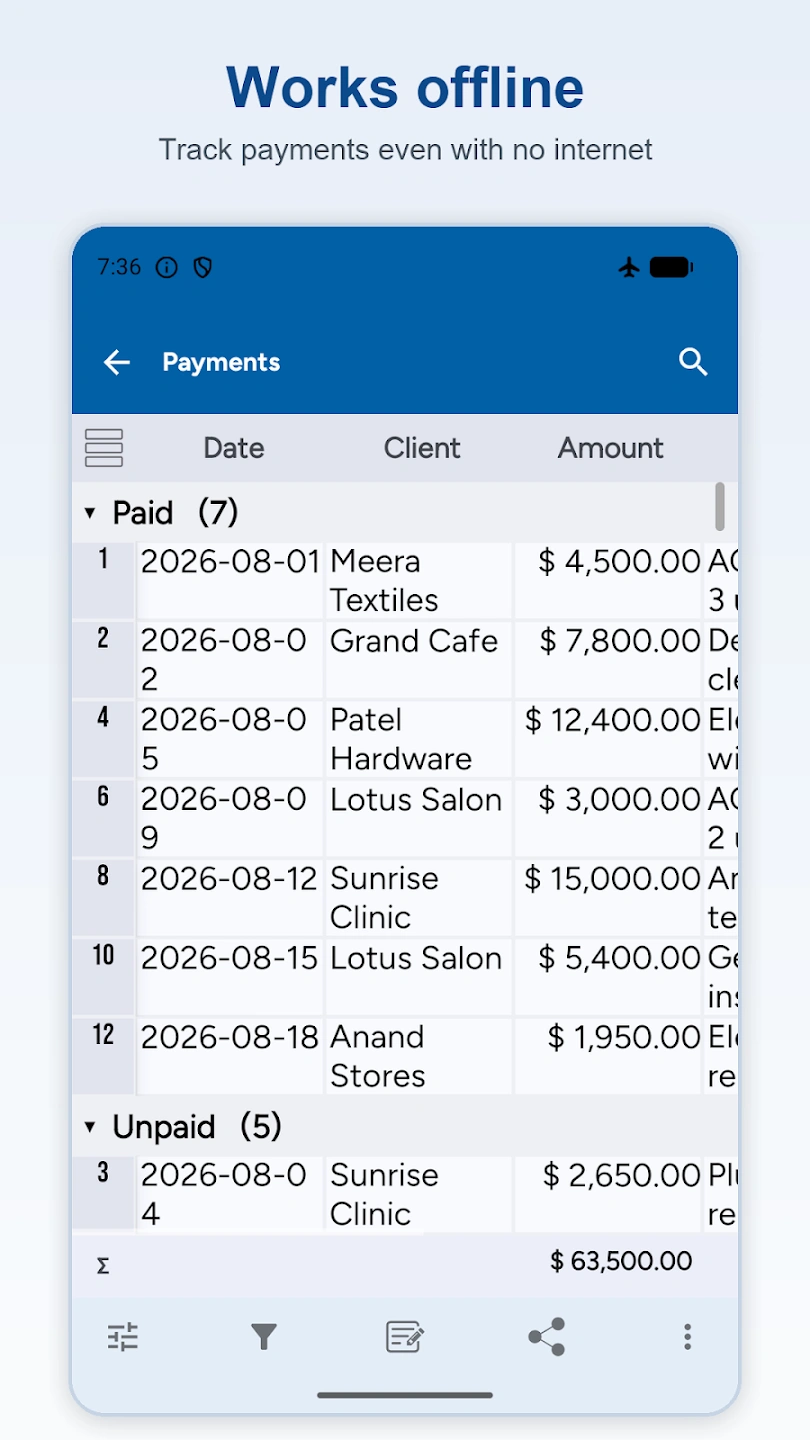Click the vertical scrollbar thumb
This screenshot has height=1440, width=810.
click(720, 506)
